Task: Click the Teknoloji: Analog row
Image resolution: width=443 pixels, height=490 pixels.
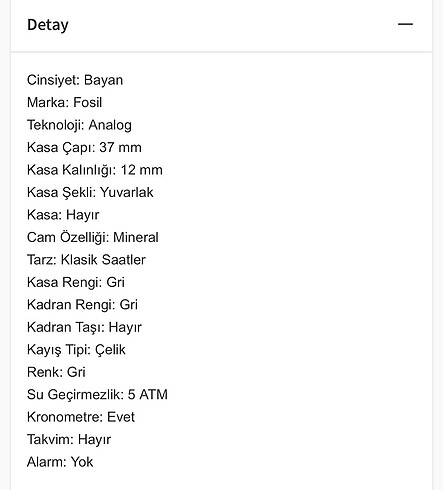Action: (79, 125)
